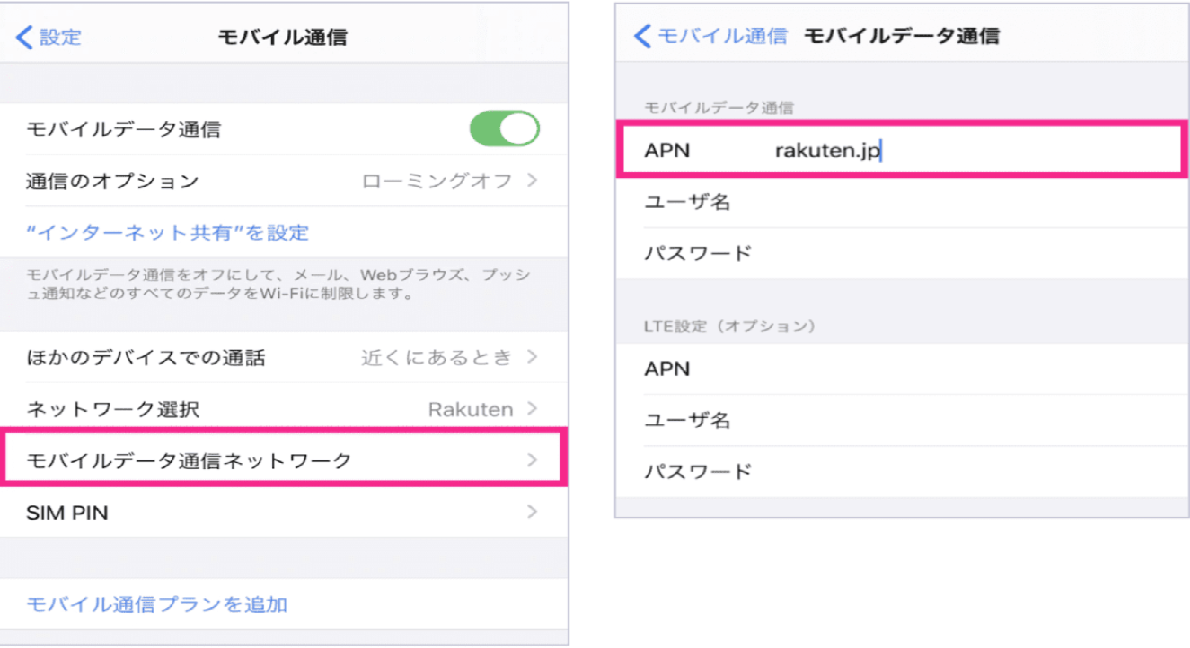Click the ローミングオフ value text

click(x=436, y=181)
